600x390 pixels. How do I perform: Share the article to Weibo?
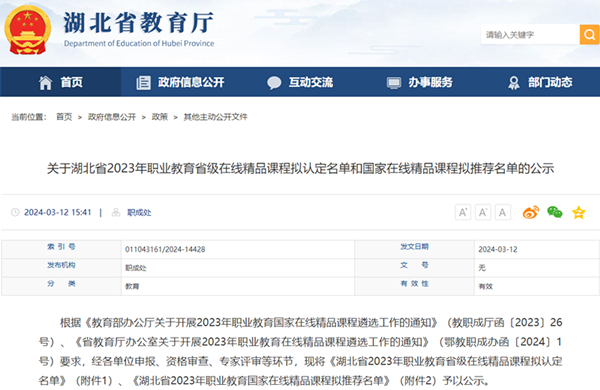click(x=531, y=212)
